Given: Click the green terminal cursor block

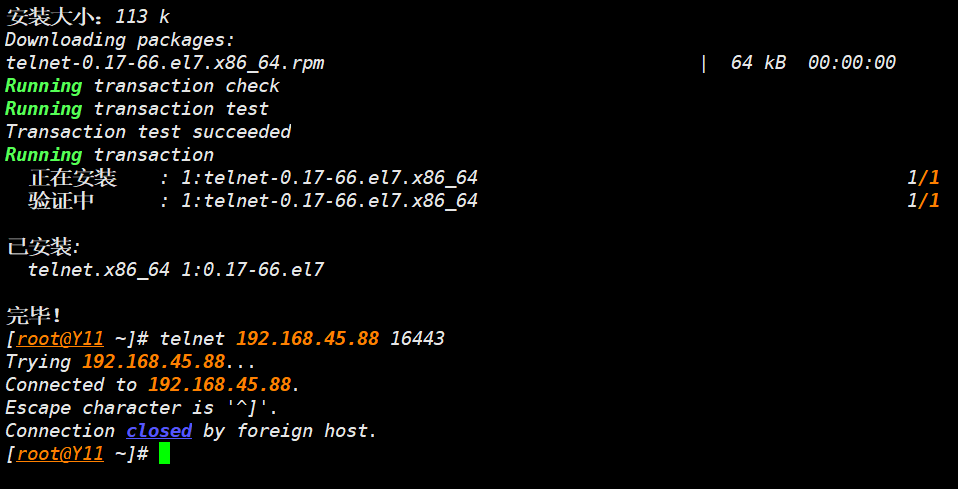Looking at the screenshot, I should [x=165, y=454].
